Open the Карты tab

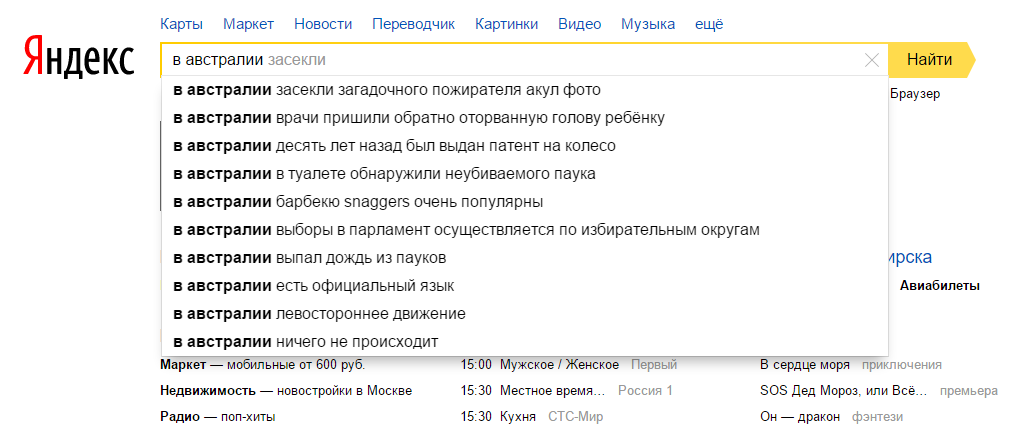pos(181,25)
